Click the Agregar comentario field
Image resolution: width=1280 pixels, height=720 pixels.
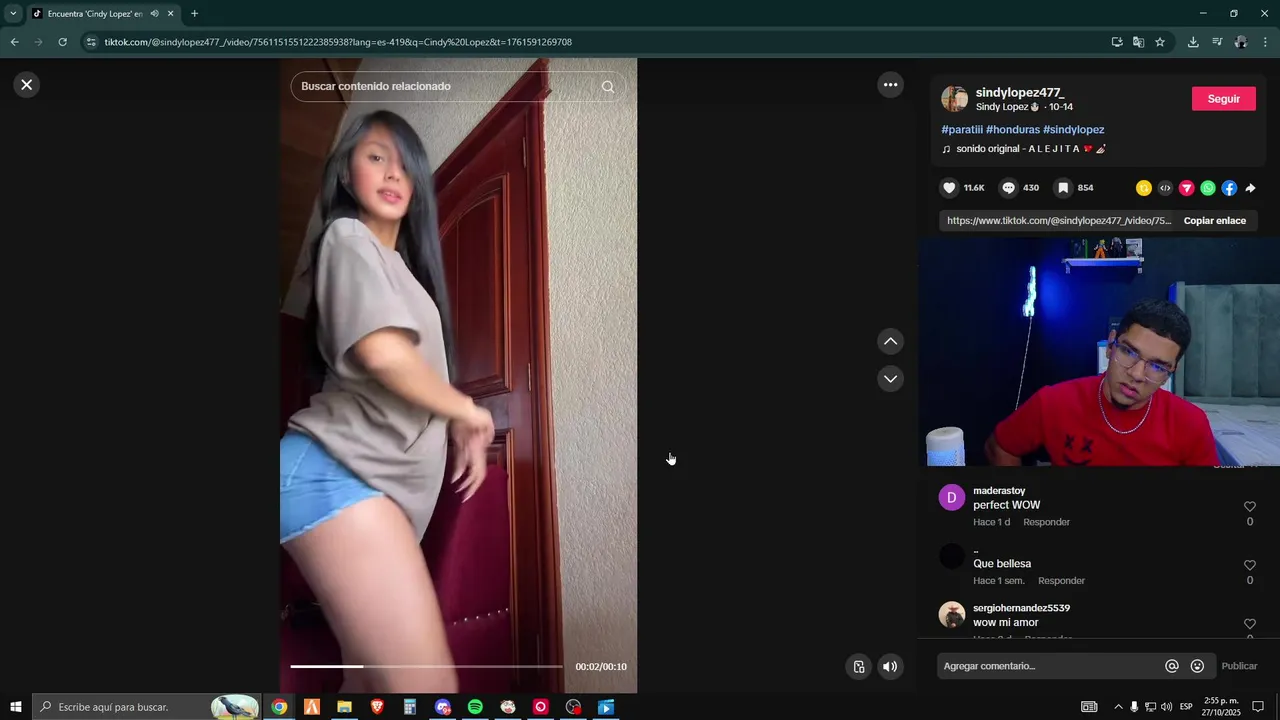click(1049, 666)
